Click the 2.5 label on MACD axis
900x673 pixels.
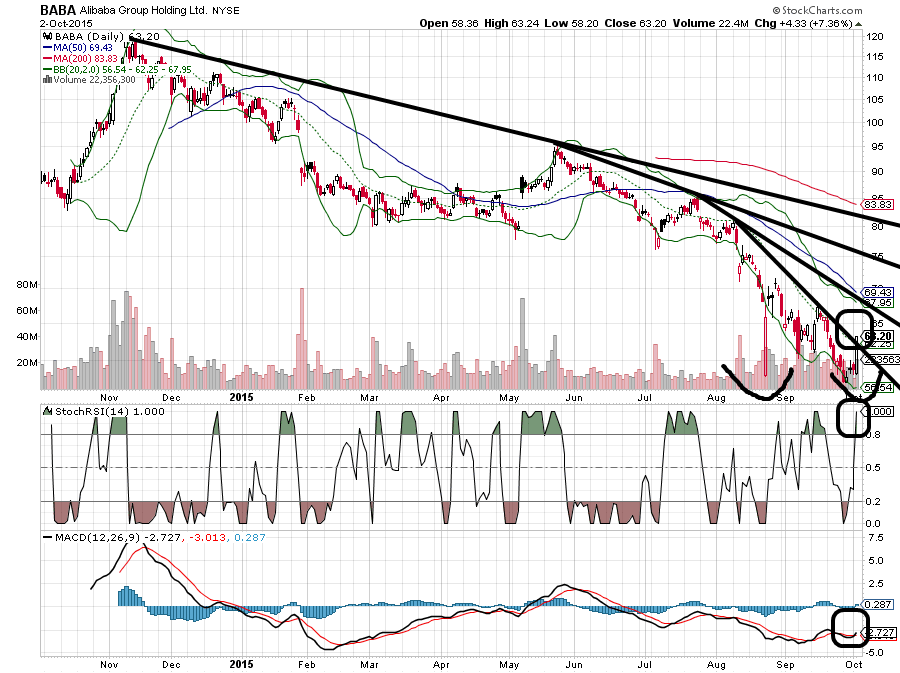(x=876, y=583)
